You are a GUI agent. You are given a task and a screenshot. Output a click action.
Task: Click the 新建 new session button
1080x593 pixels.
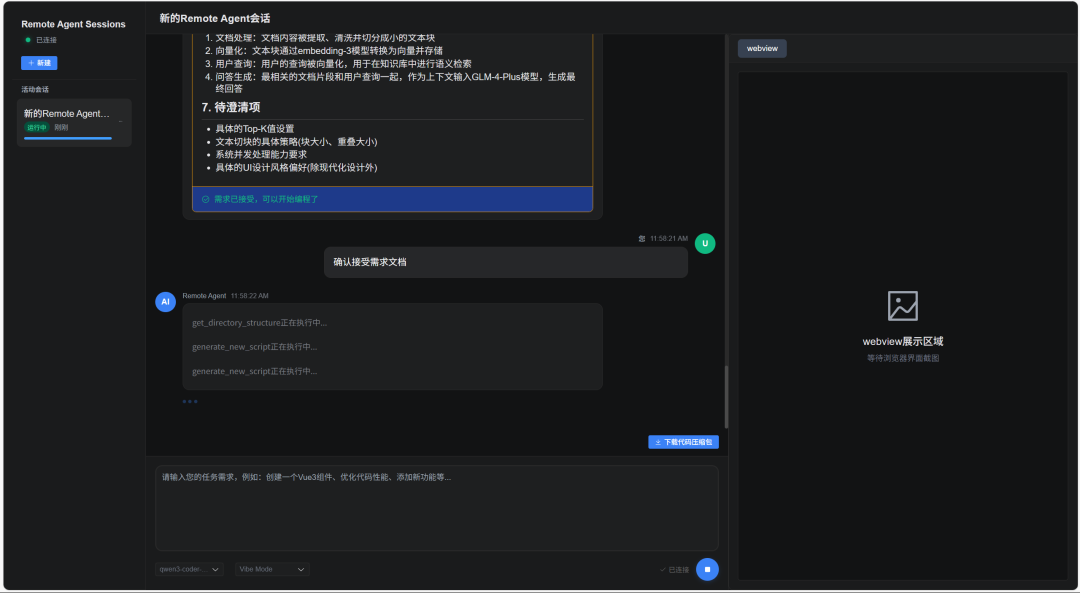[x=39, y=63]
